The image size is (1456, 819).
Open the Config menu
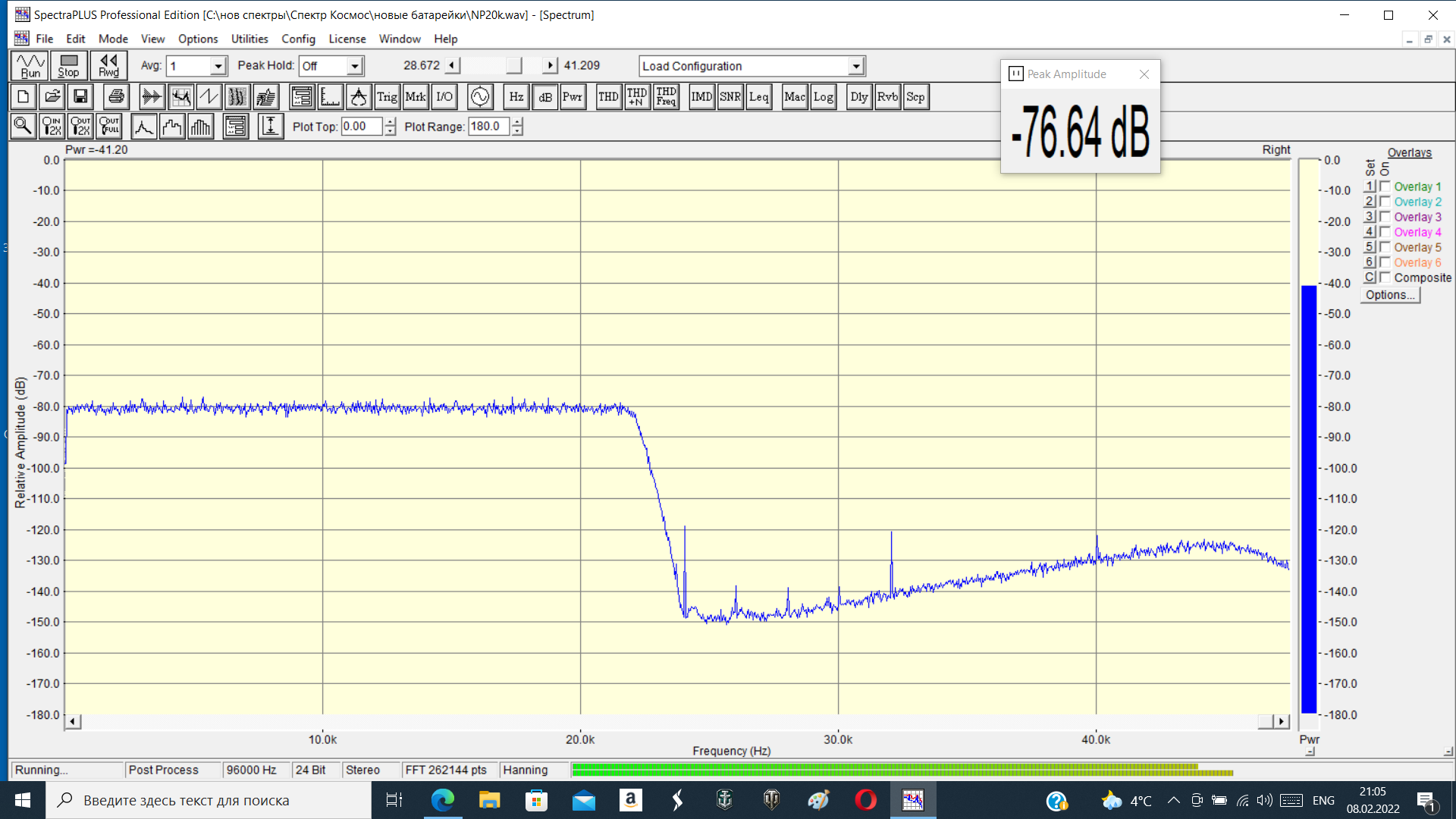pyautogui.click(x=298, y=39)
